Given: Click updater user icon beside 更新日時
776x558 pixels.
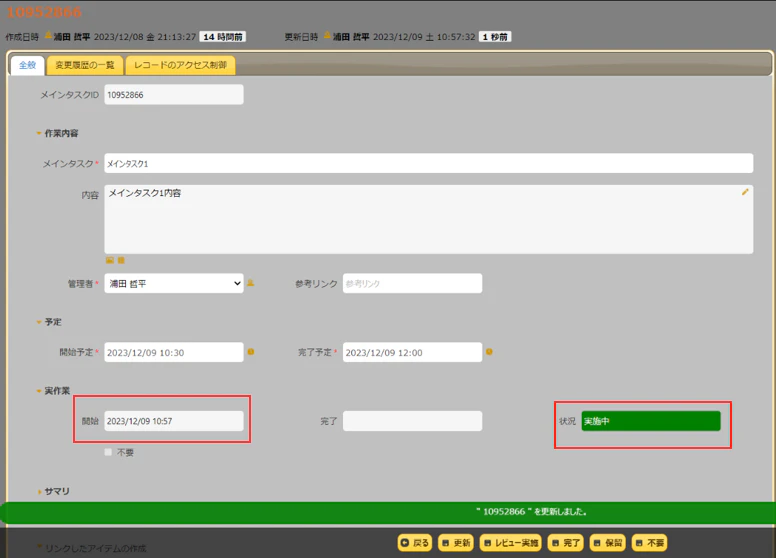Looking at the screenshot, I should click(x=328, y=36).
